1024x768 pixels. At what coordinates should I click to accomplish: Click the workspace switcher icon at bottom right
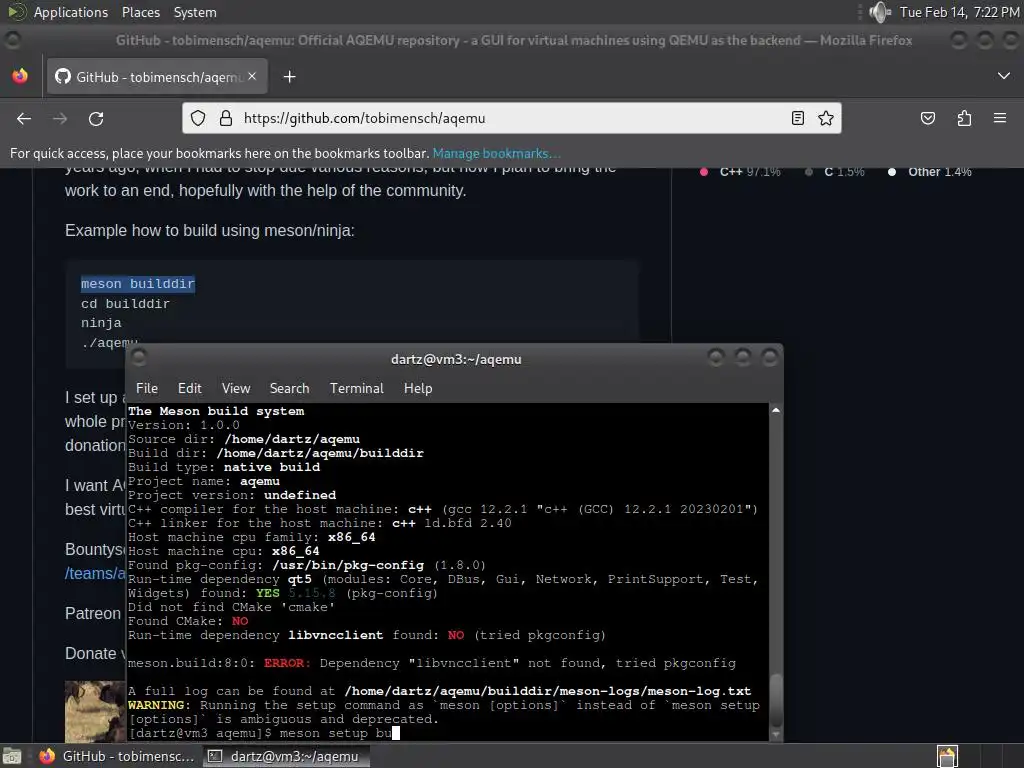coord(947,756)
